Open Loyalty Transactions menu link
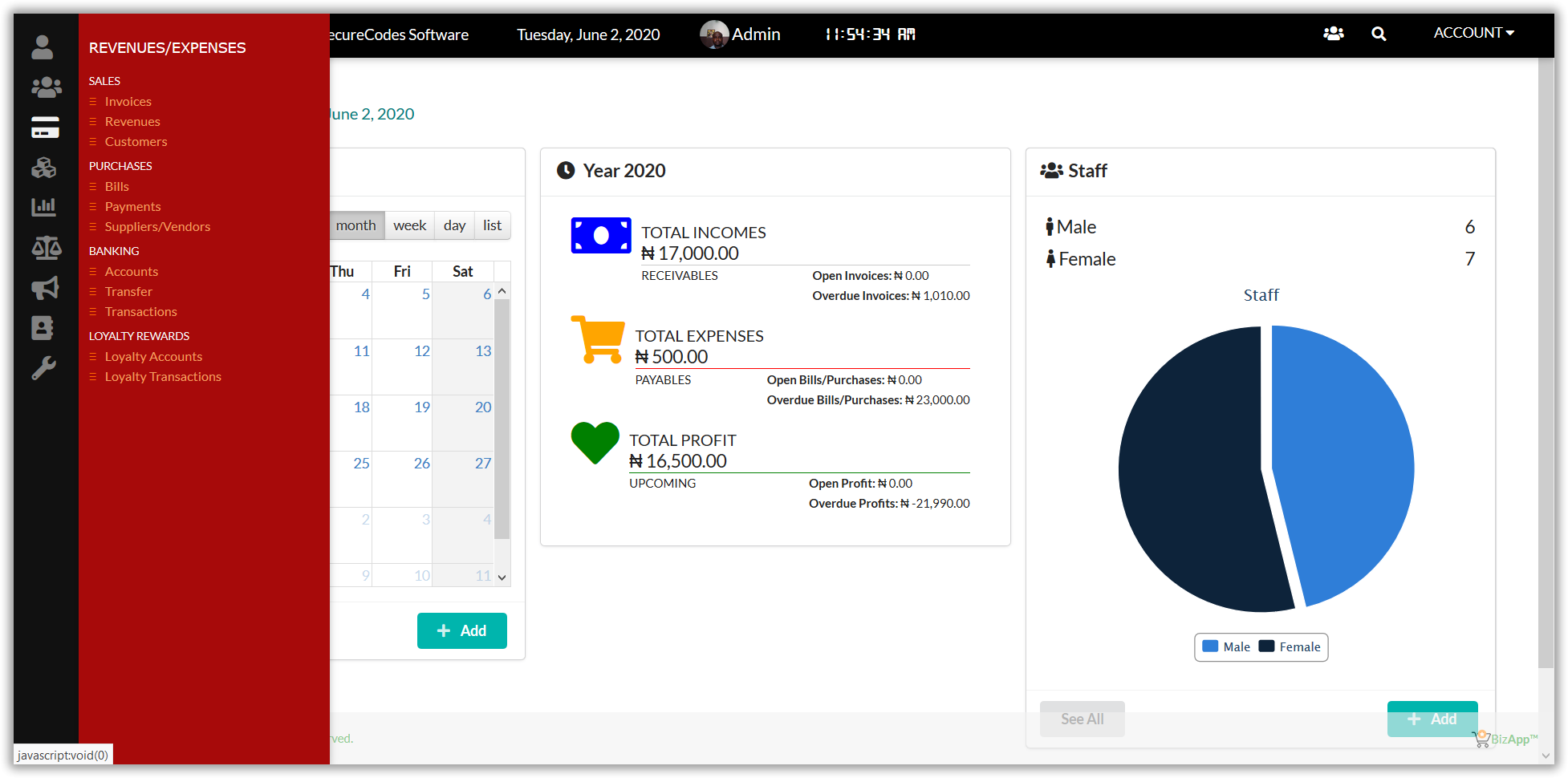 (x=163, y=377)
